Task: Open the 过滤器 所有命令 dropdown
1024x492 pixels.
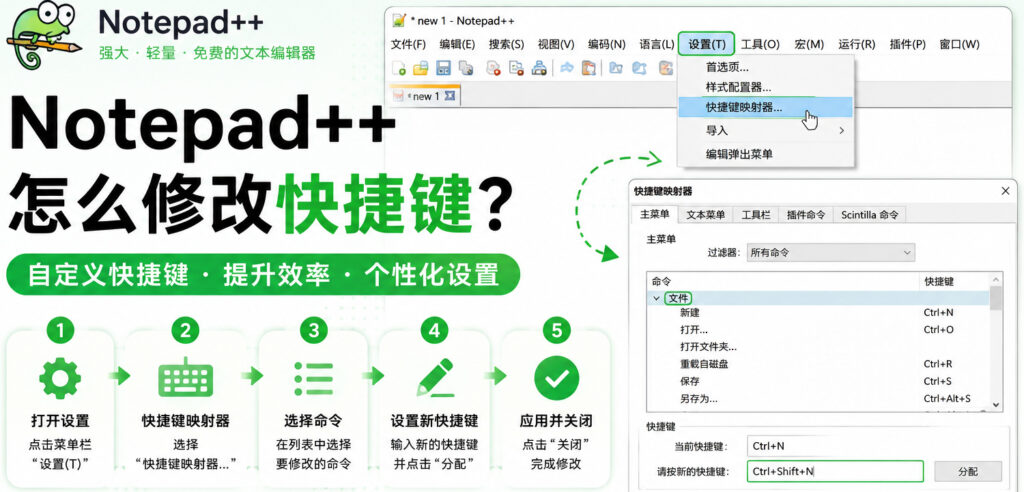Action: coord(831,252)
